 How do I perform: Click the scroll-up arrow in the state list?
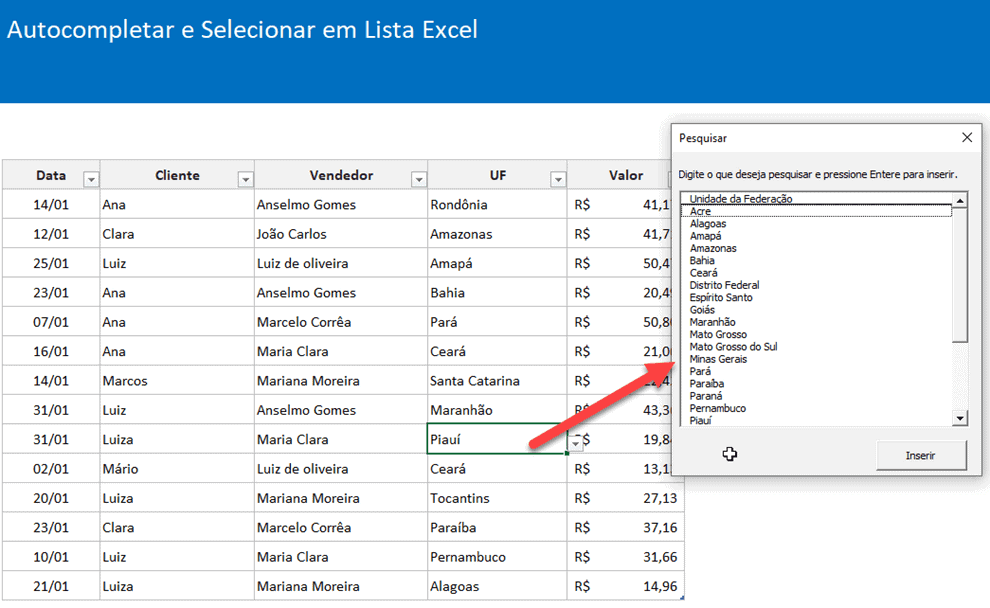[x=959, y=199]
